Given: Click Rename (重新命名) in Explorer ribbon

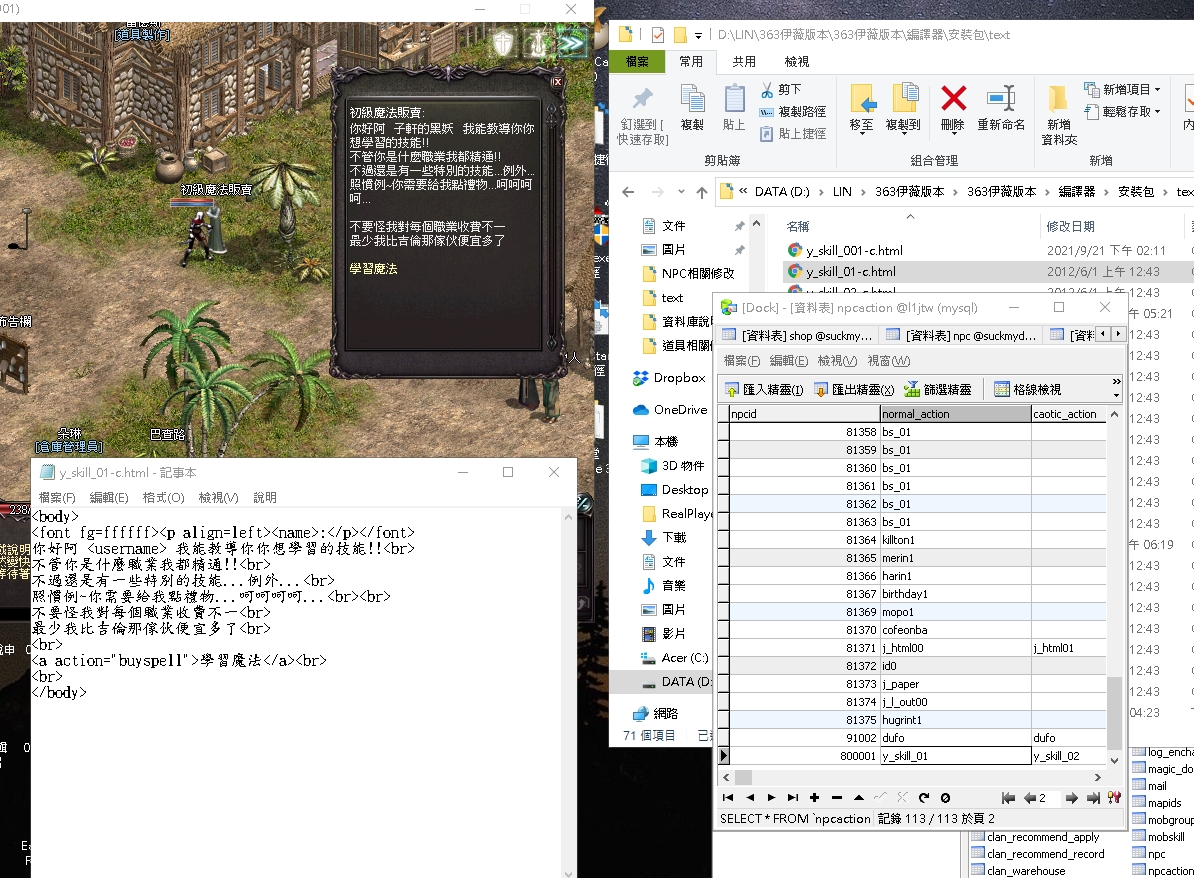Looking at the screenshot, I should click(1001, 109).
